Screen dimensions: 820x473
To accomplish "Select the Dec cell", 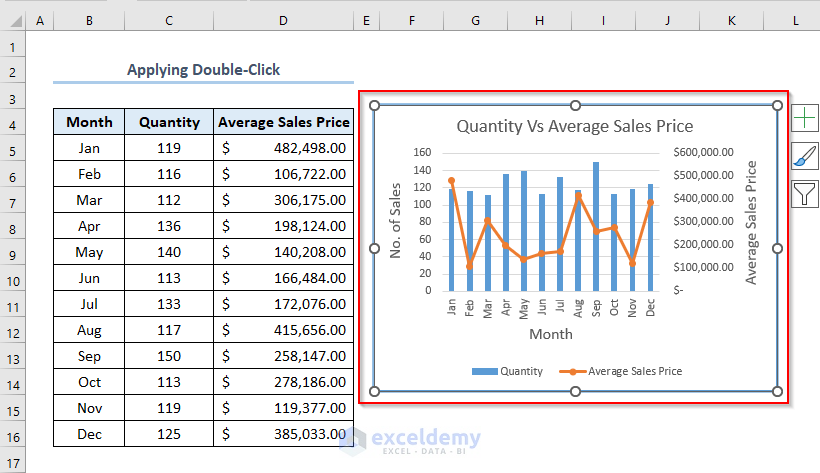I will coord(89,434).
